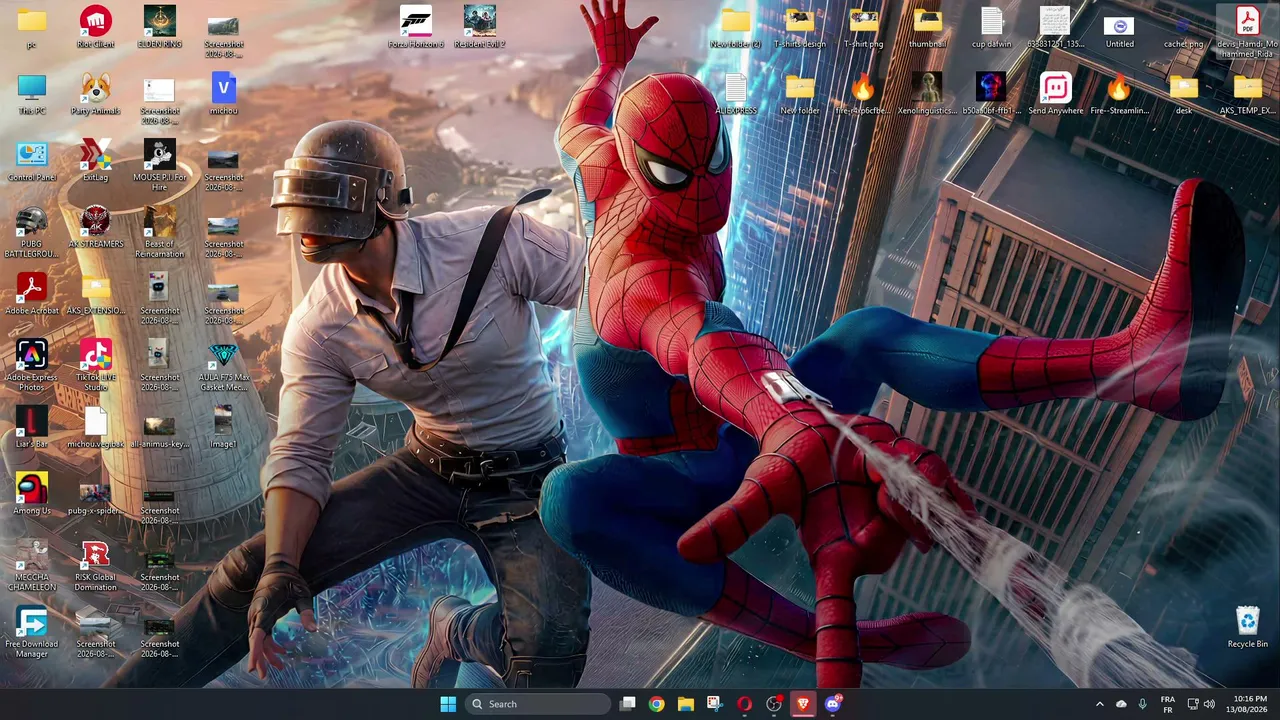Image resolution: width=1280 pixels, height=720 pixels.
Task: Expand the hidden system tray icons
Action: (1100, 704)
